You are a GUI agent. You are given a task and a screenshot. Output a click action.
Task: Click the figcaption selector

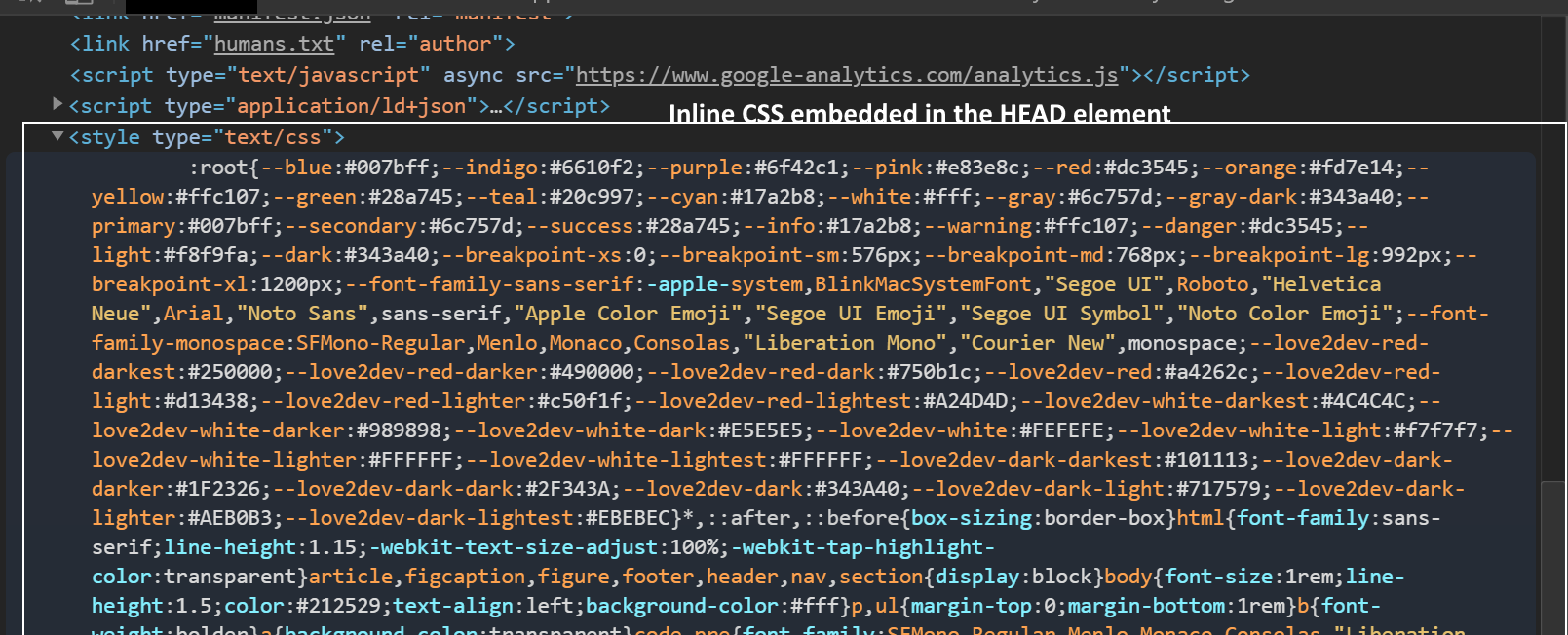[466, 577]
